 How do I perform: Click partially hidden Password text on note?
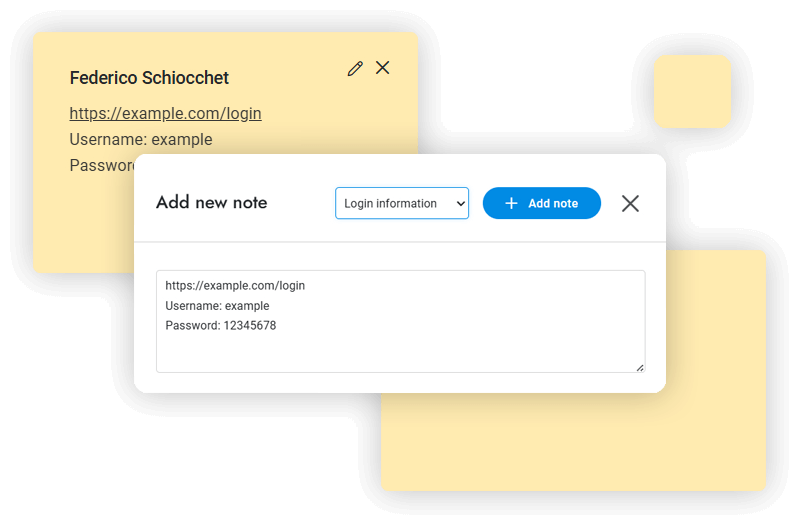click(x=101, y=166)
